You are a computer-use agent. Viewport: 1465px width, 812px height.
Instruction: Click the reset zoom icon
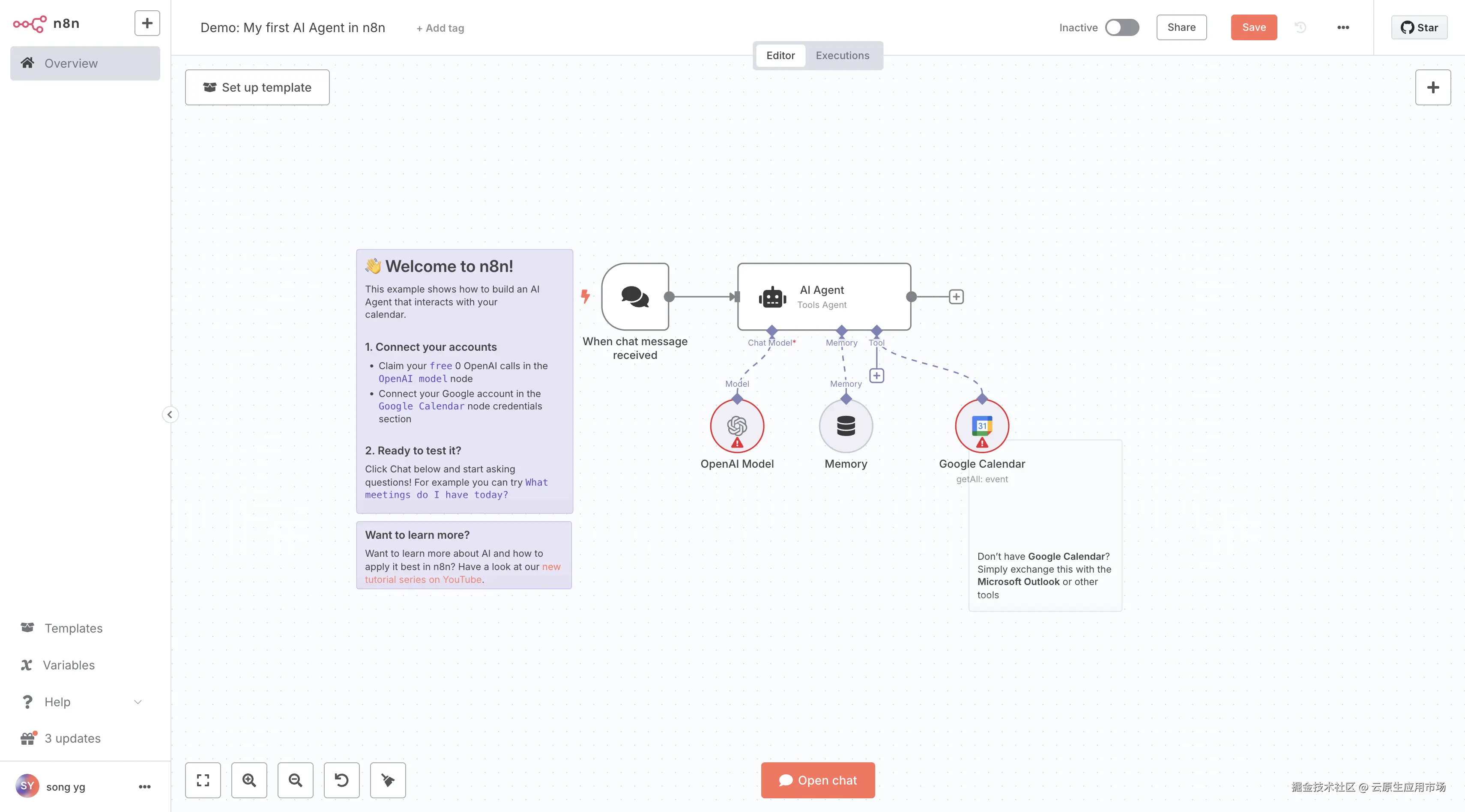point(341,779)
